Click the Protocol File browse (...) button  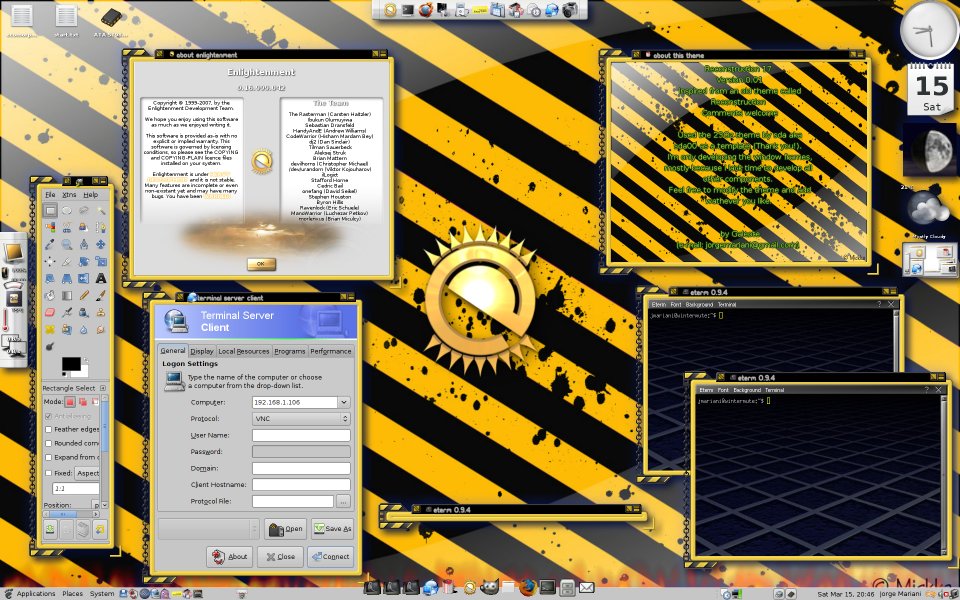pos(343,501)
